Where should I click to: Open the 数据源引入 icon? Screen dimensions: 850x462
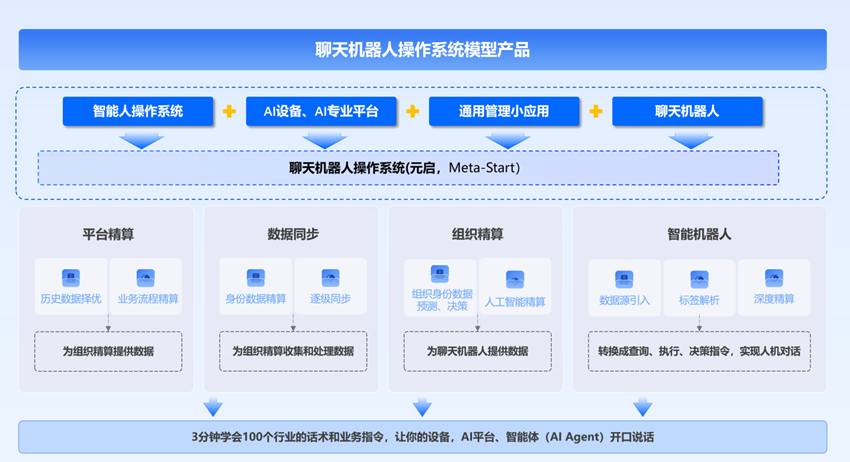[x=624, y=279]
